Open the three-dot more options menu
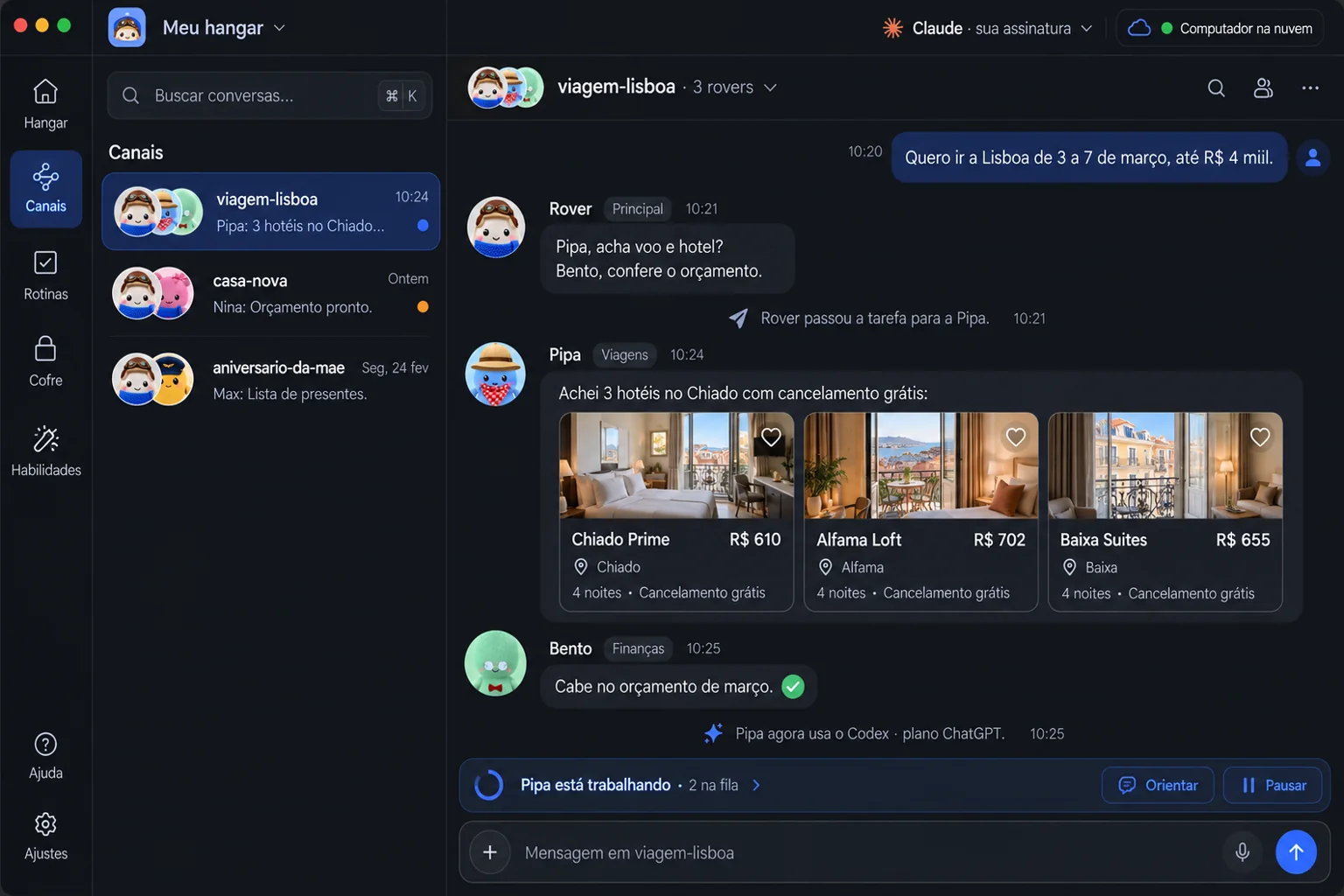Image resolution: width=1344 pixels, height=896 pixels. (x=1310, y=87)
